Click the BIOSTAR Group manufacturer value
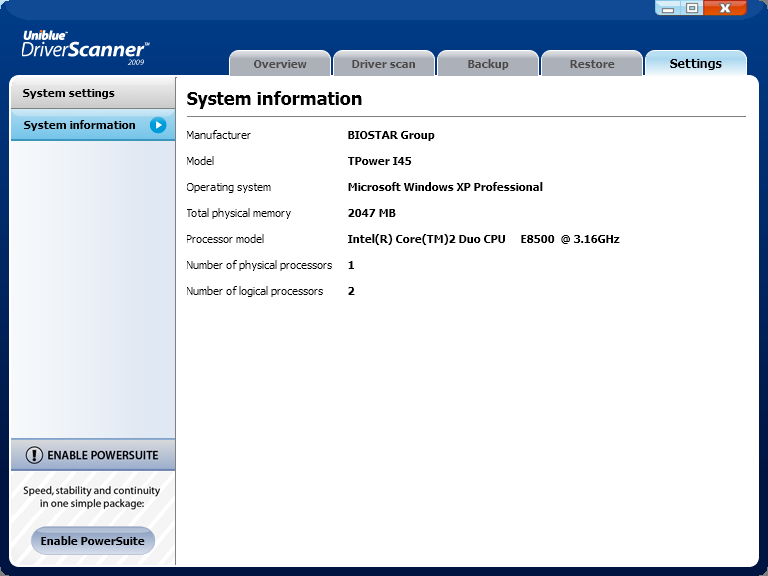Viewport: 768px width, 576px height. click(x=391, y=135)
